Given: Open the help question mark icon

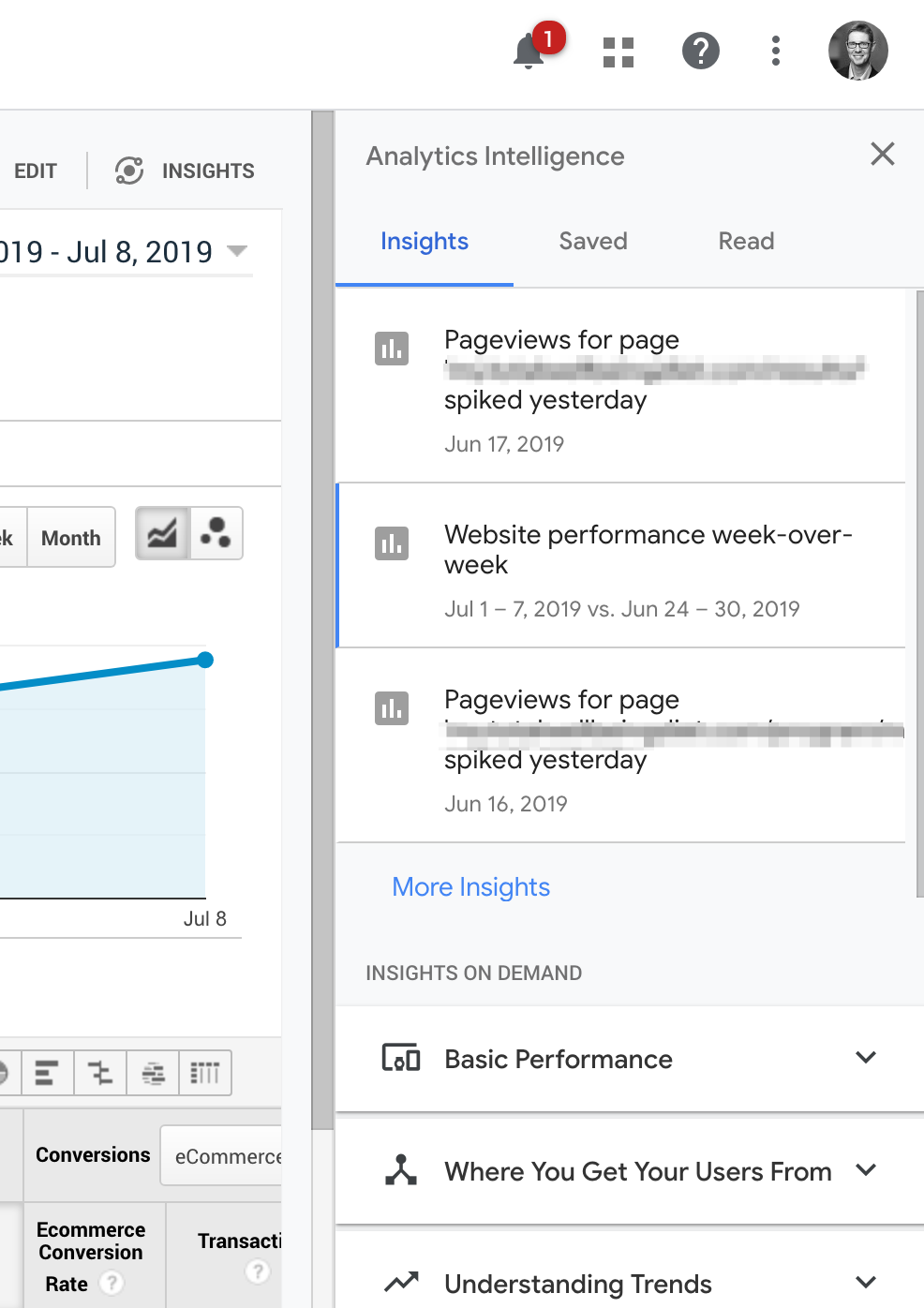Looking at the screenshot, I should [x=701, y=51].
